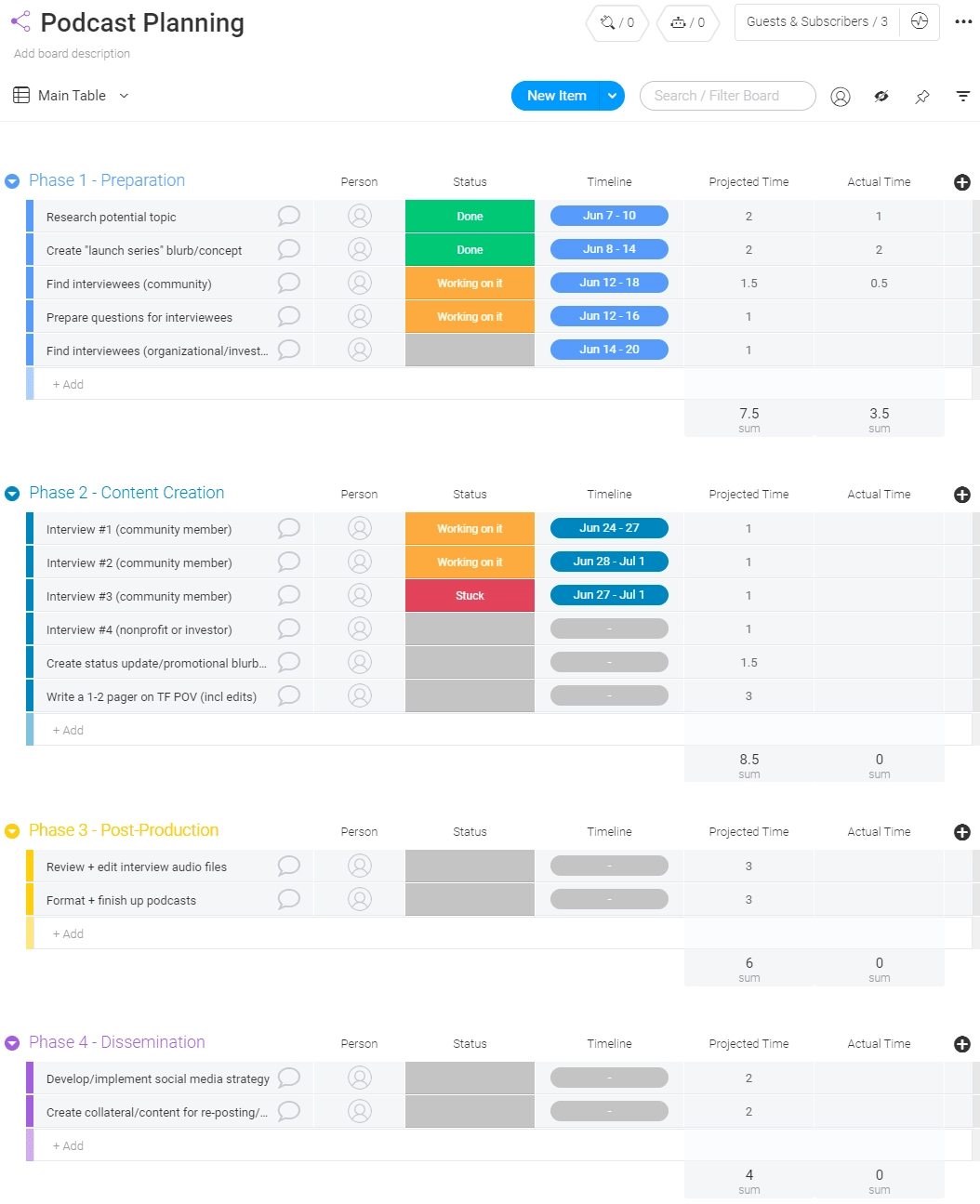Screen dimensions: 980x1204
Task: Open board filters with the funnel icon
Action: pyautogui.click(x=962, y=96)
